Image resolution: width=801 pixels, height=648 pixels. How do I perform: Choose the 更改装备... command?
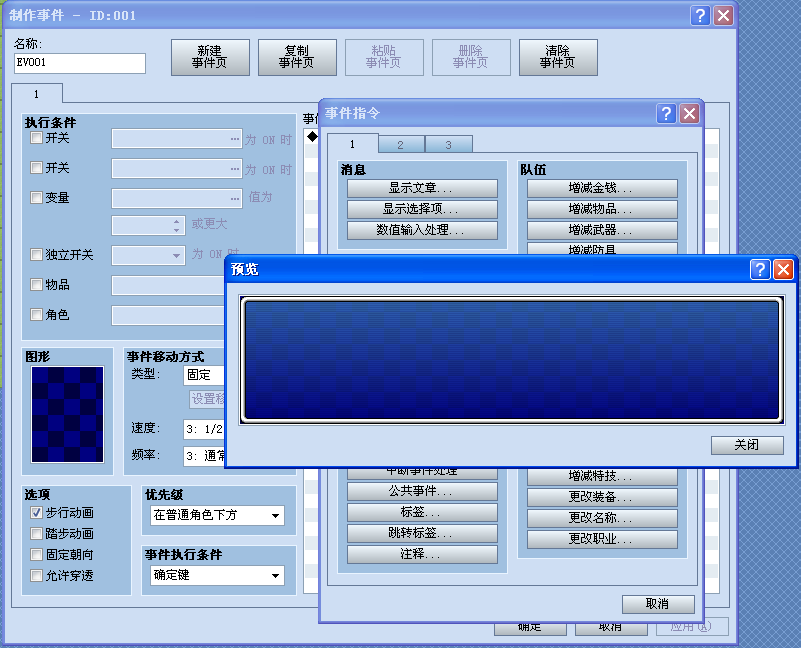point(602,497)
